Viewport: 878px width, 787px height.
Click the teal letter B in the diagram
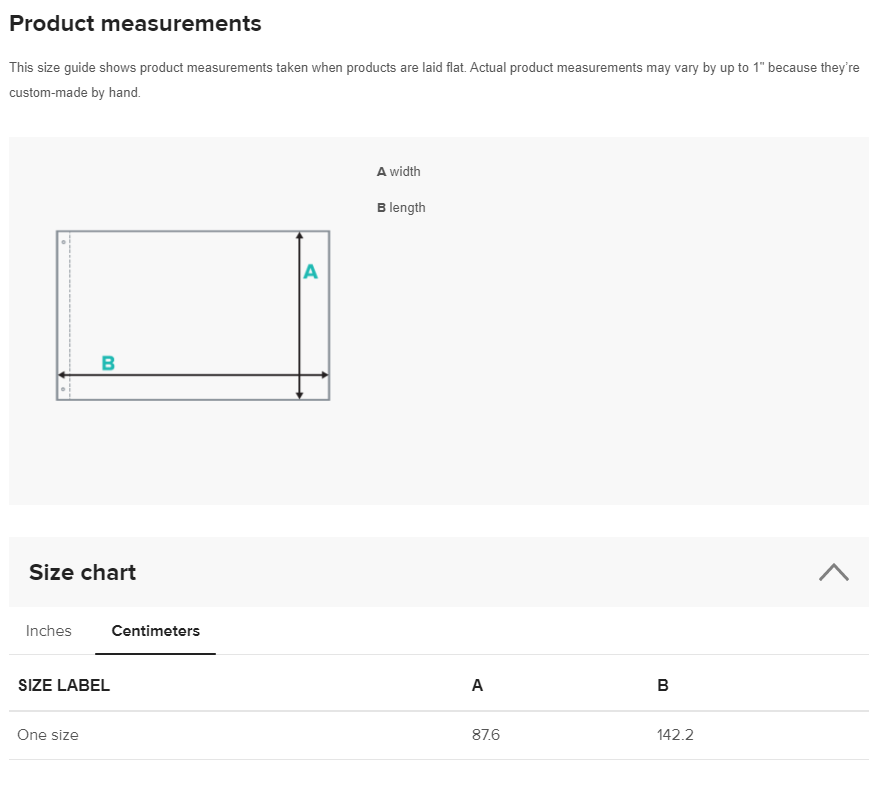pos(108,363)
